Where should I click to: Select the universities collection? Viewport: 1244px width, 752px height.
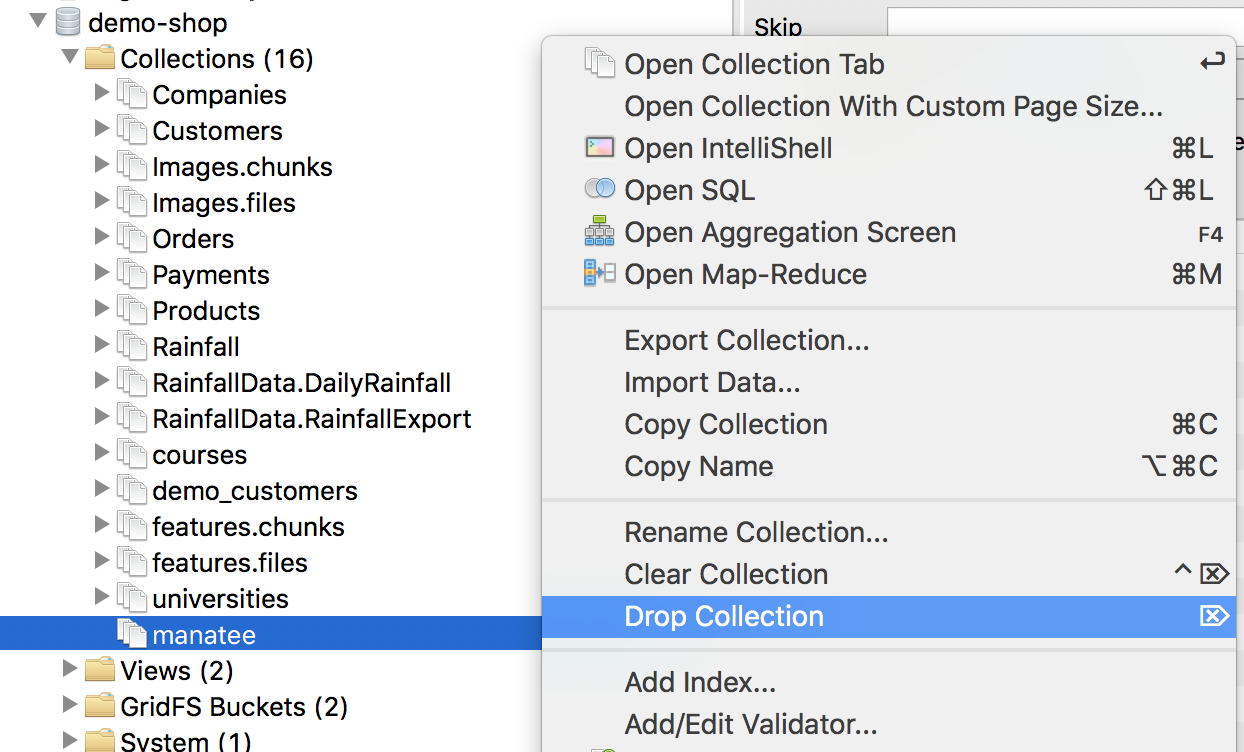pos(220,599)
